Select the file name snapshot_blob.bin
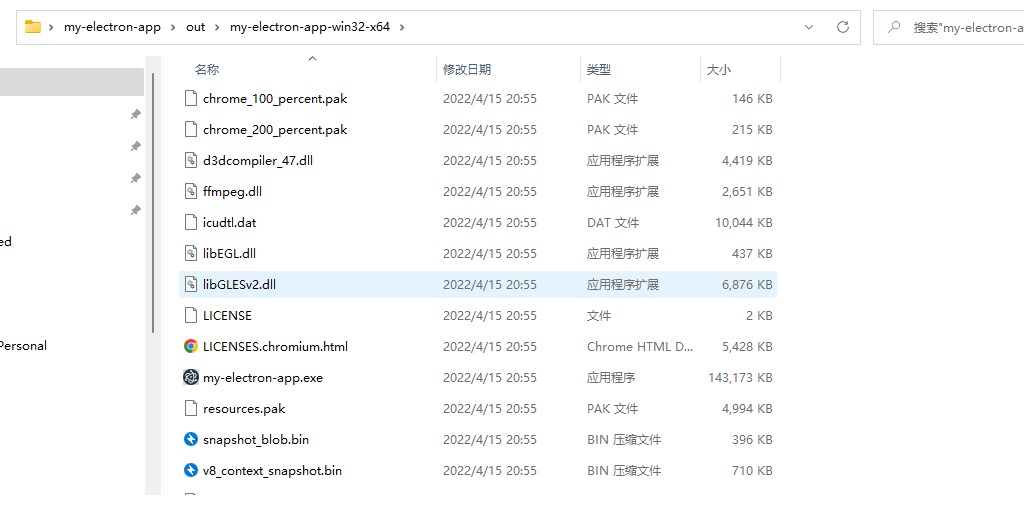Screen dimensions: 1024x515 point(256,439)
